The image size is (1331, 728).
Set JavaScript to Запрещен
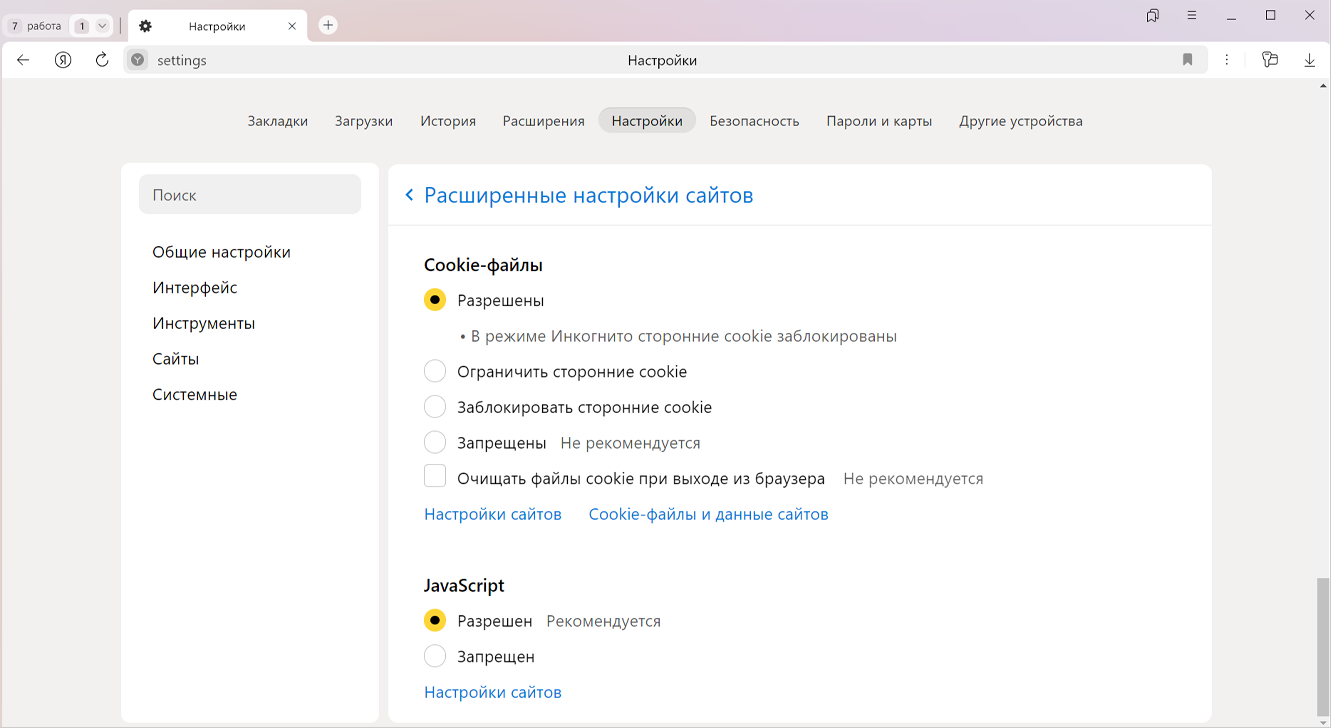[x=435, y=657]
